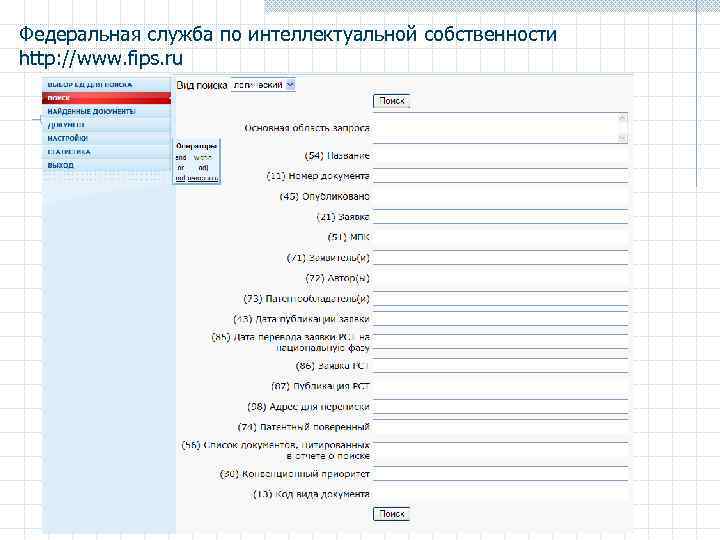Focus the "(43) Дата публикации заявки" field
Screen dimensions: 720x540
click(501, 319)
